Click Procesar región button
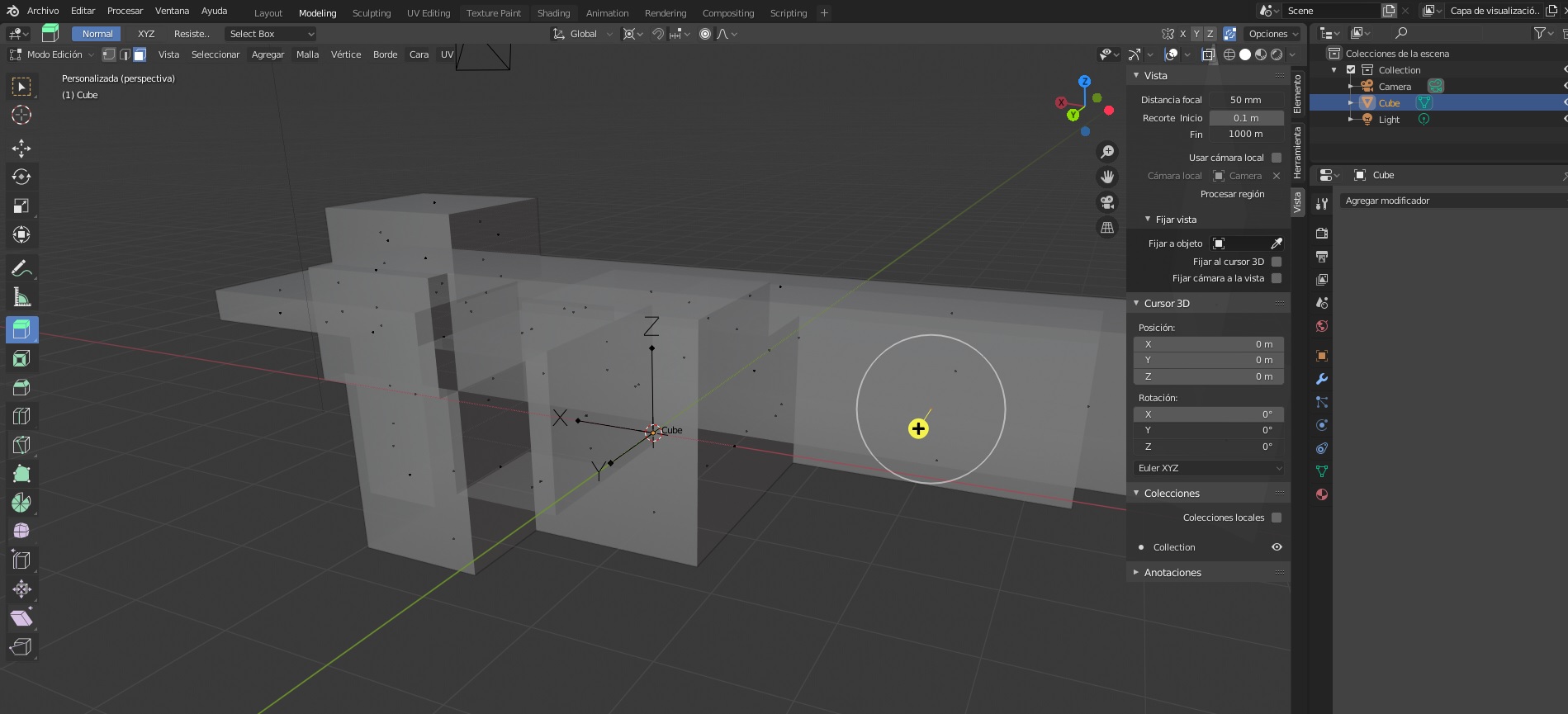 point(1232,194)
